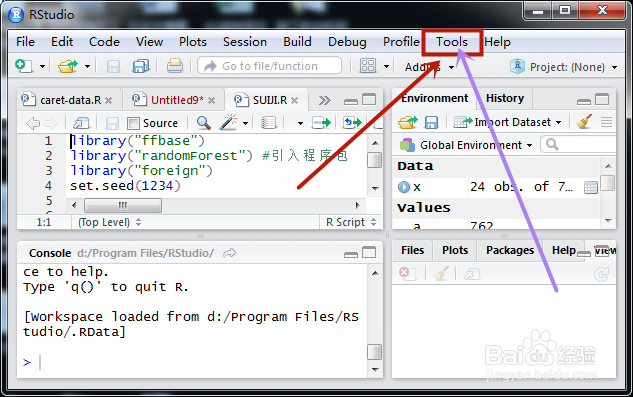The height and width of the screenshot is (397, 633).
Task: Expand the recent files dropdown arrow
Action: click(x=87, y=66)
